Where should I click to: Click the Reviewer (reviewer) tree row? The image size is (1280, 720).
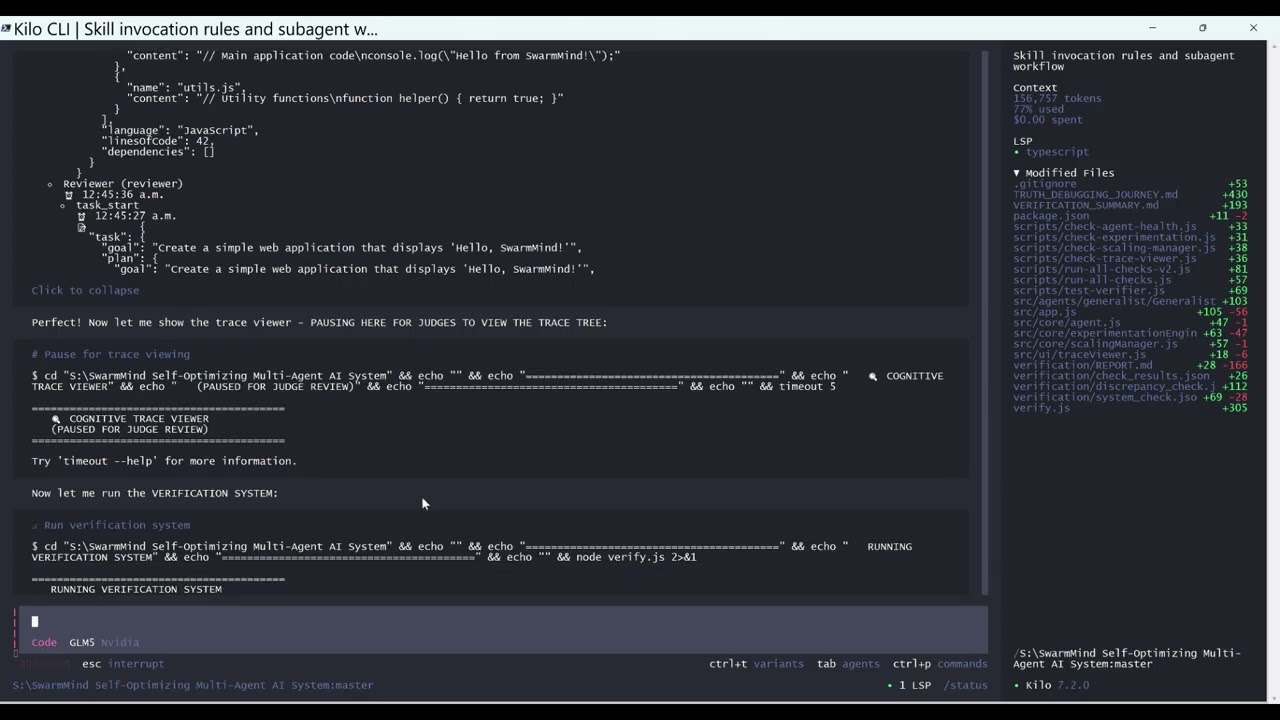[x=123, y=184]
